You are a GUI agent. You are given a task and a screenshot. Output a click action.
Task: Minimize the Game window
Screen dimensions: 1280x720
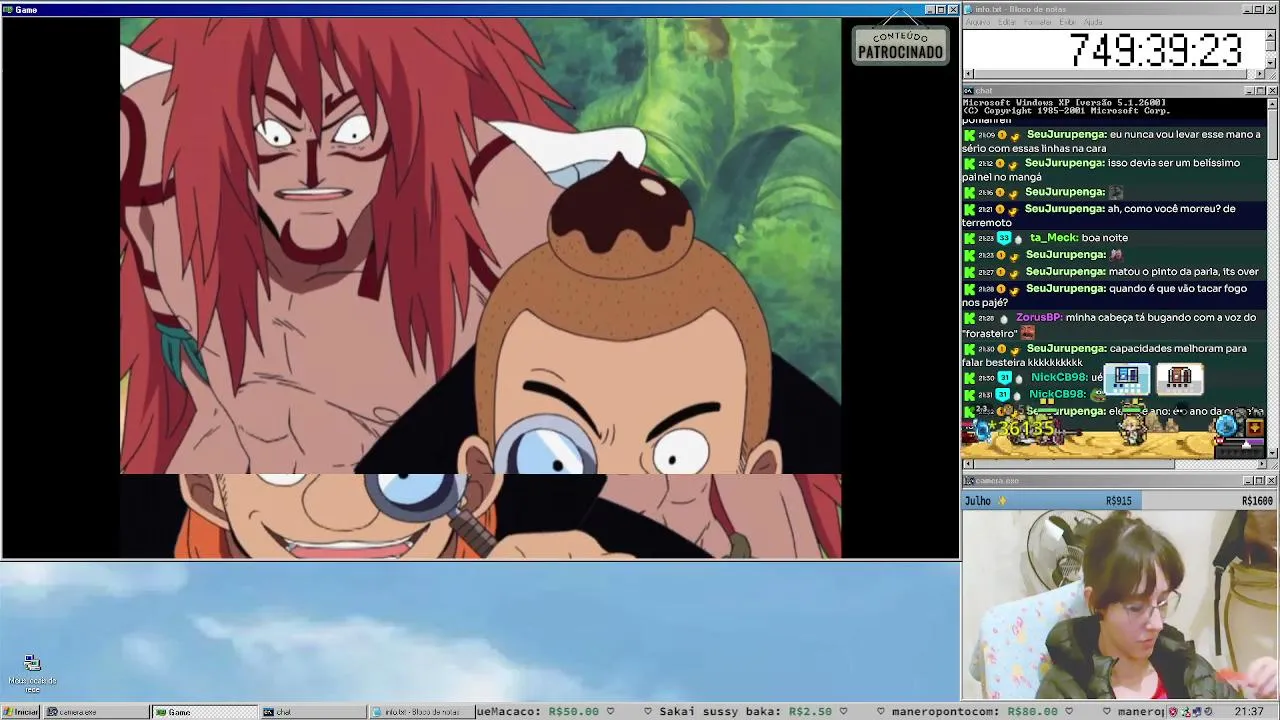click(x=929, y=10)
